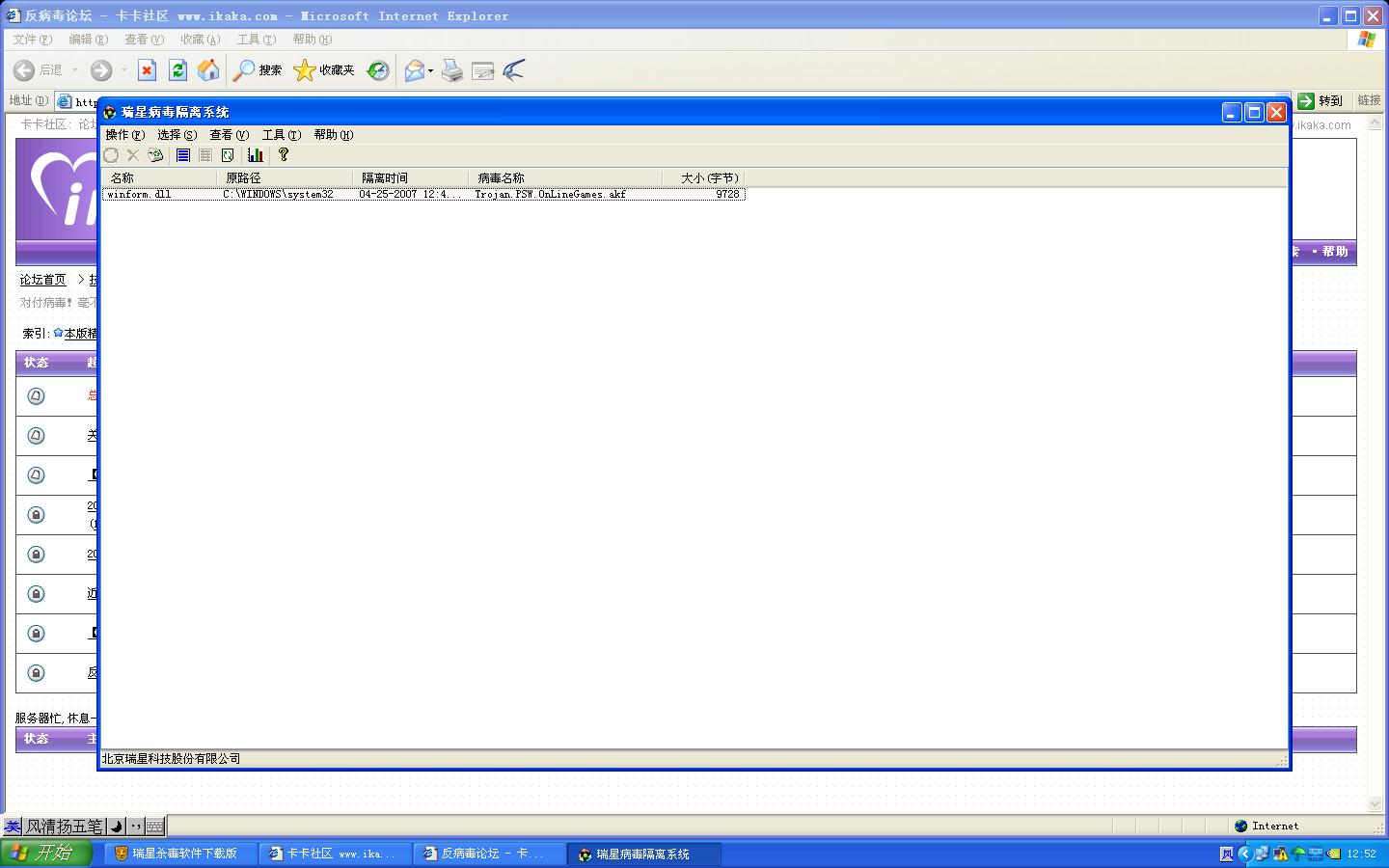1389x868 pixels.
Task: Click the green send-file icon in quarantine toolbar
Action: [155, 155]
